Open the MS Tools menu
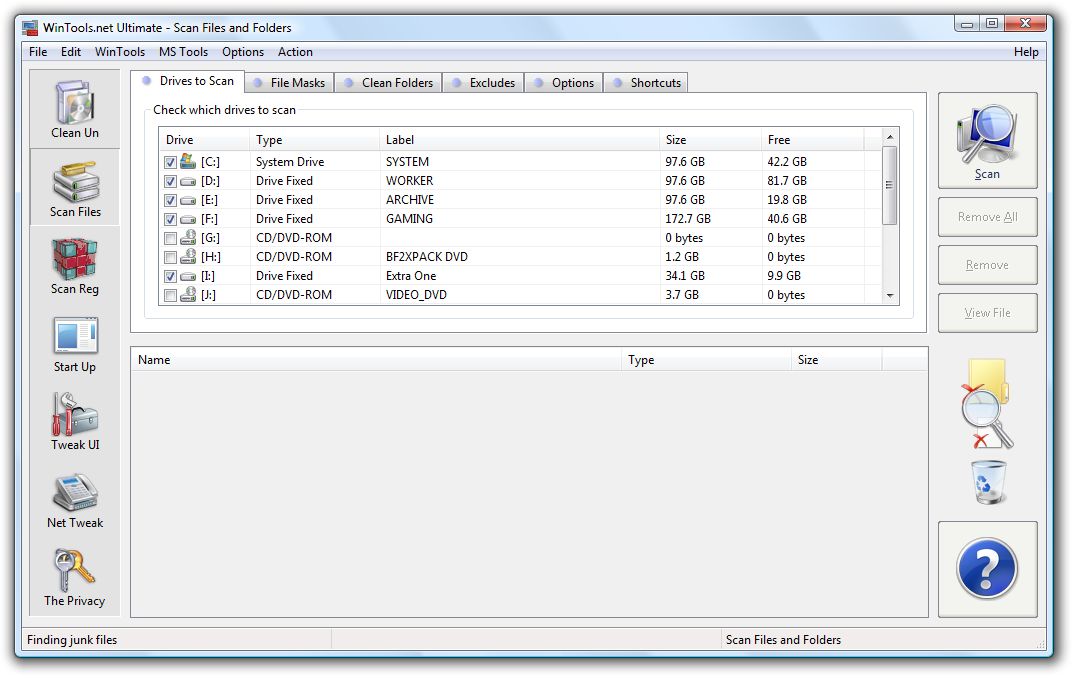1072x678 pixels. (x=183, y=52)
